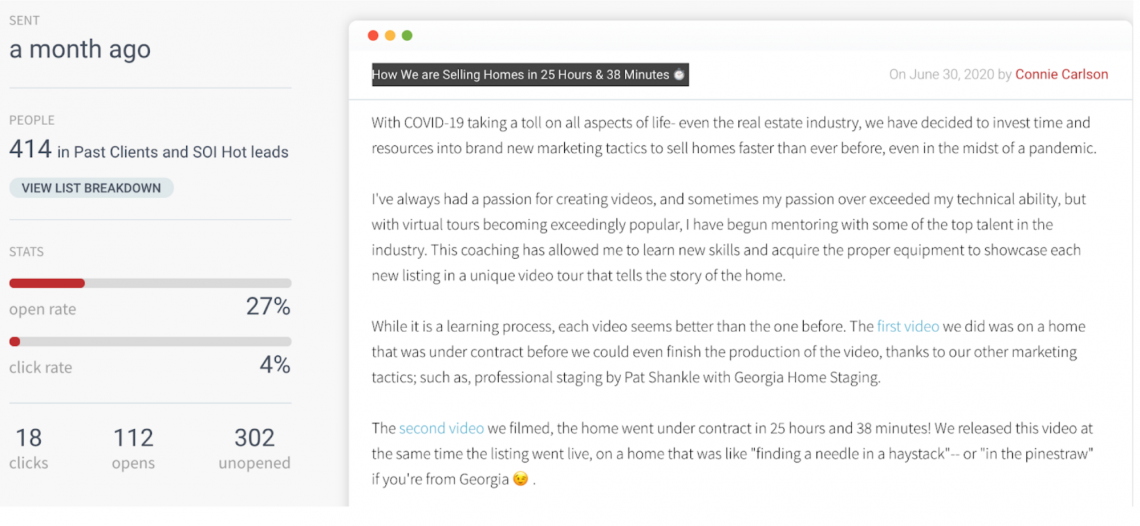The width and height of the screenshot is (1140, 526).
Task: Click the 414 people count
Action: 31,150
